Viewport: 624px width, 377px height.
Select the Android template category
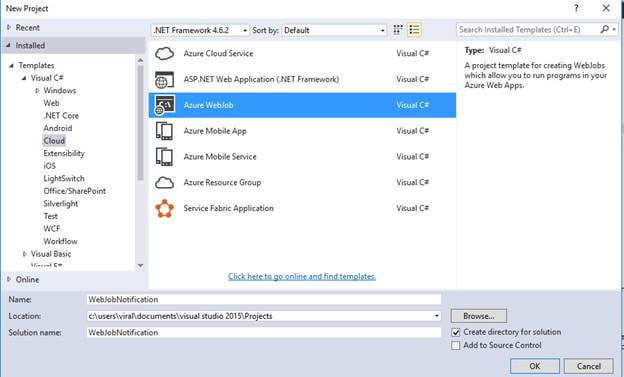[58, 128]
